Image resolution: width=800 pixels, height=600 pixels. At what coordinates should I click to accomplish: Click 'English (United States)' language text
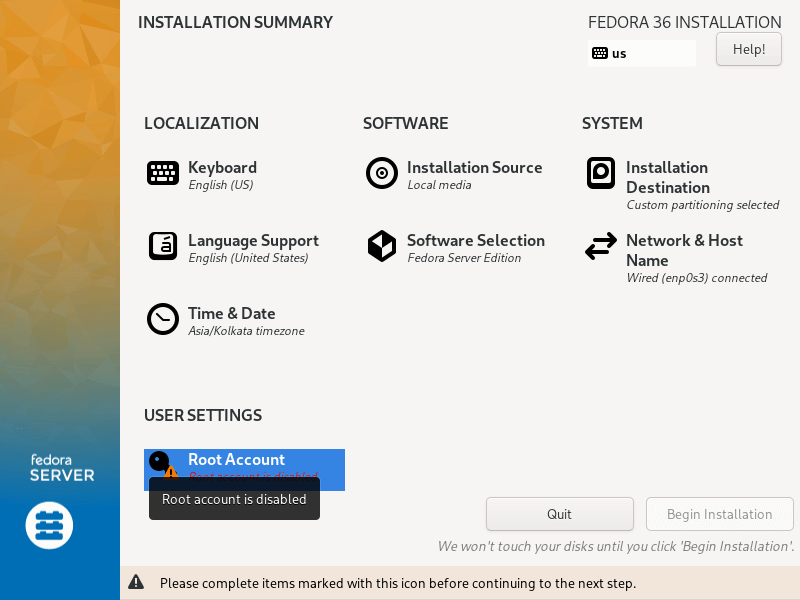coord(248,258)
